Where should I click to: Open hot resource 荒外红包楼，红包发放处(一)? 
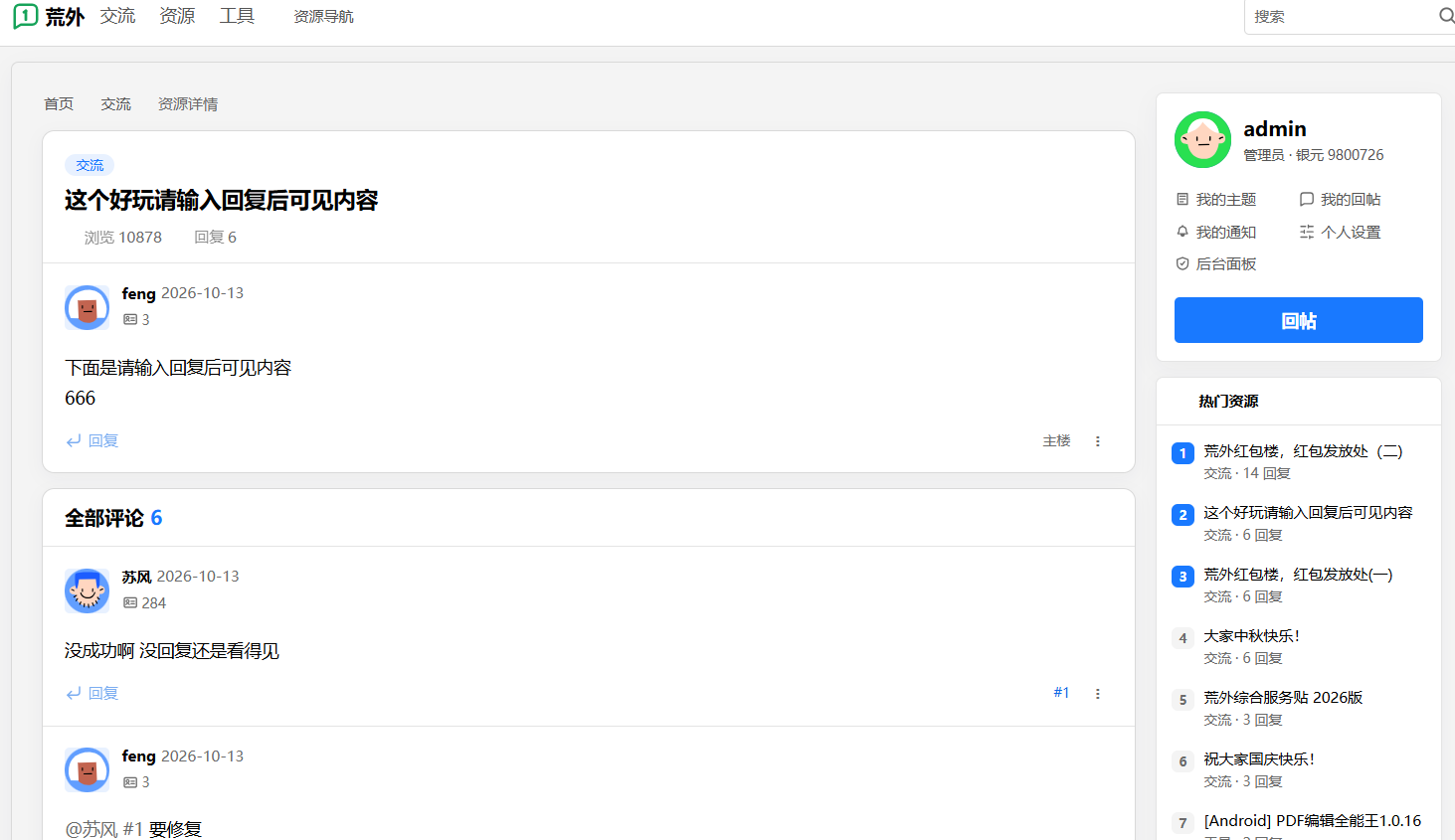tap(1298, 575)
